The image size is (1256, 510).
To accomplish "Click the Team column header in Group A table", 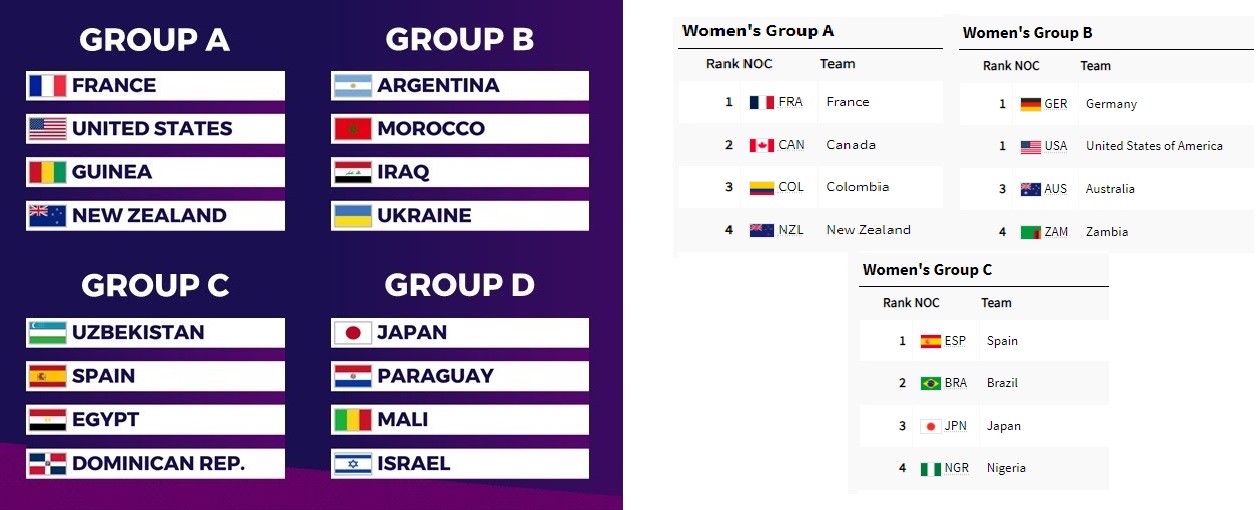I will click(x=837, y=64).
